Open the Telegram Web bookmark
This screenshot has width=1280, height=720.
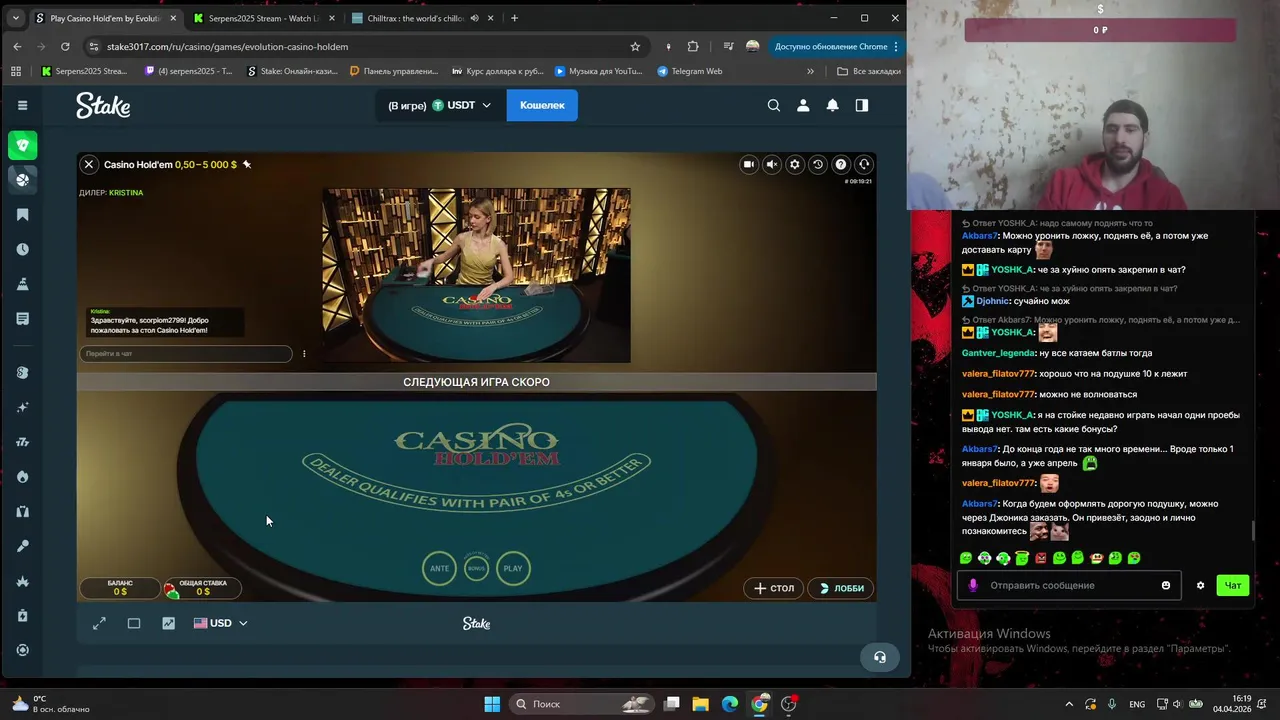click(690, 71)
